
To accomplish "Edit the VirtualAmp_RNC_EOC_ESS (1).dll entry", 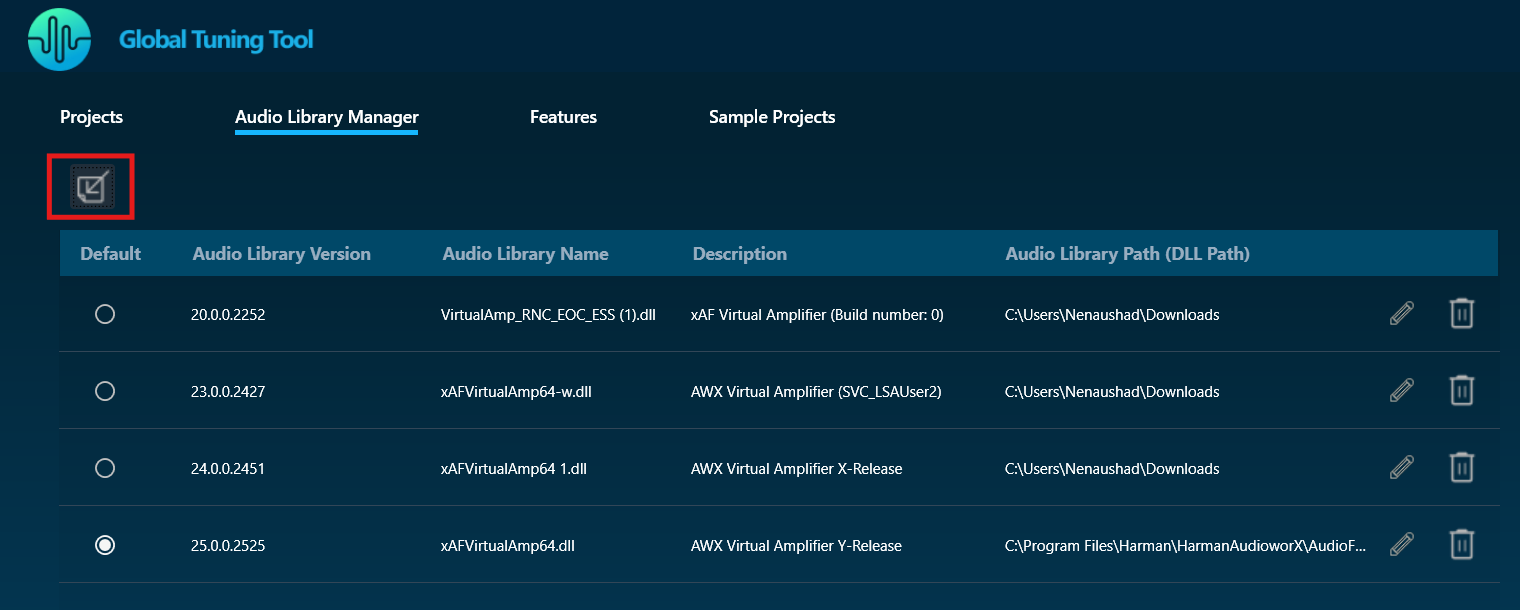I will [1402, 314].
